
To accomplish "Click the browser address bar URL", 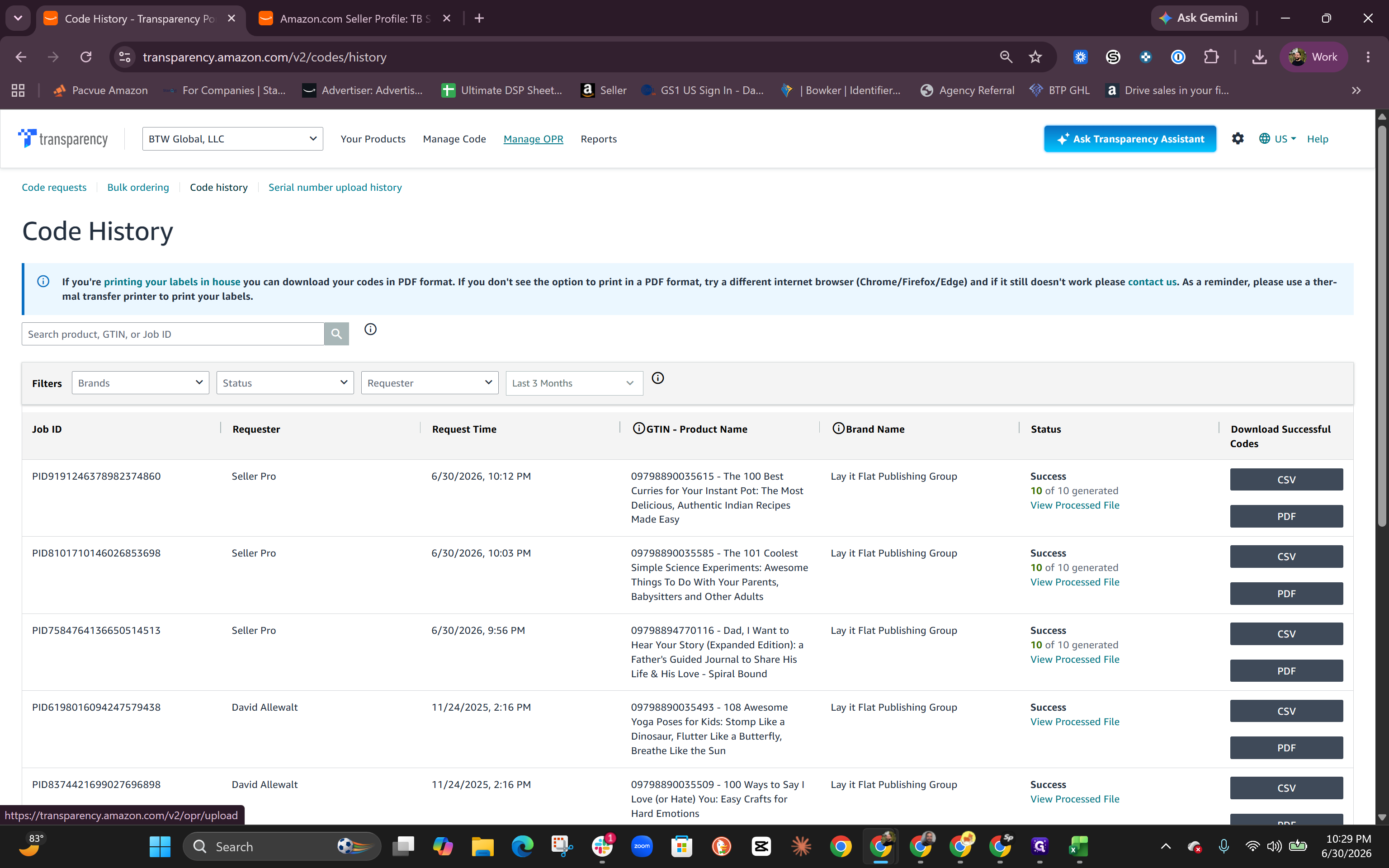I will [x=265, y=57].
